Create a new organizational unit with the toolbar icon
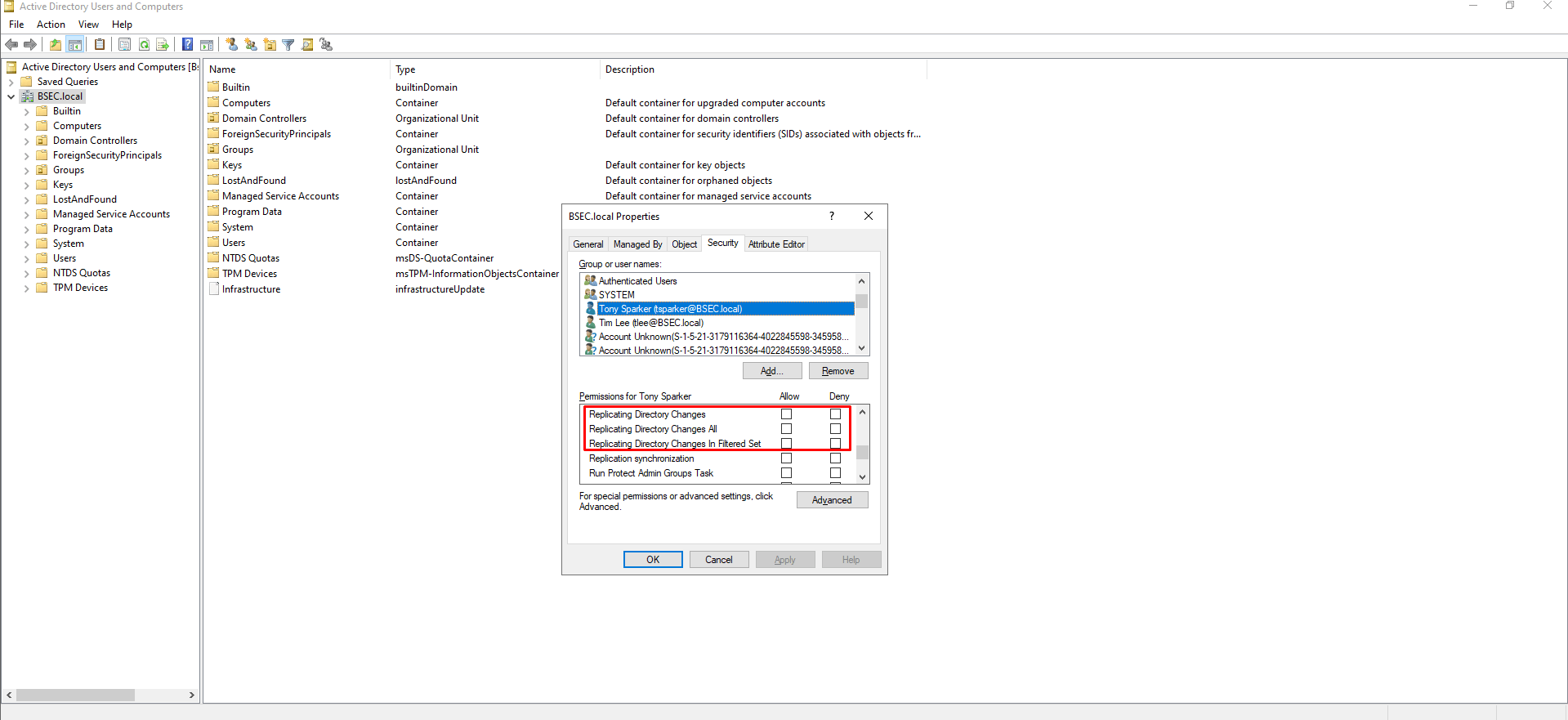The height and width of the screenshot is (720, 1568). pyautogui.click(x=270, y=45)
